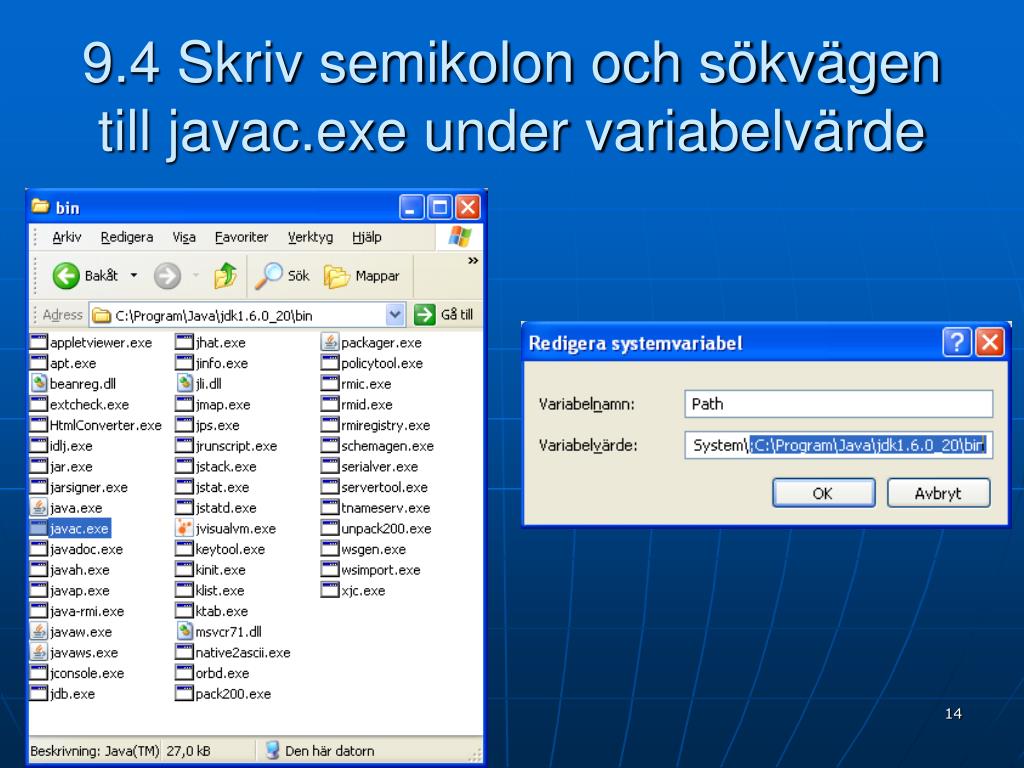Select the file name extcheck.exe
The width and height of the screenshot is (1024, 768).
click(x=89, y=404)
